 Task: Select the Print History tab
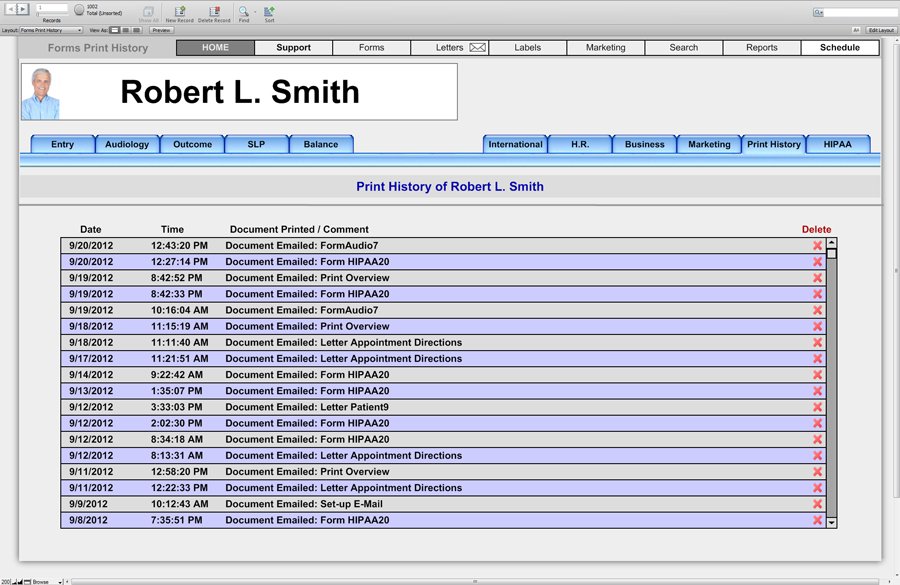(x=774, y=144)
